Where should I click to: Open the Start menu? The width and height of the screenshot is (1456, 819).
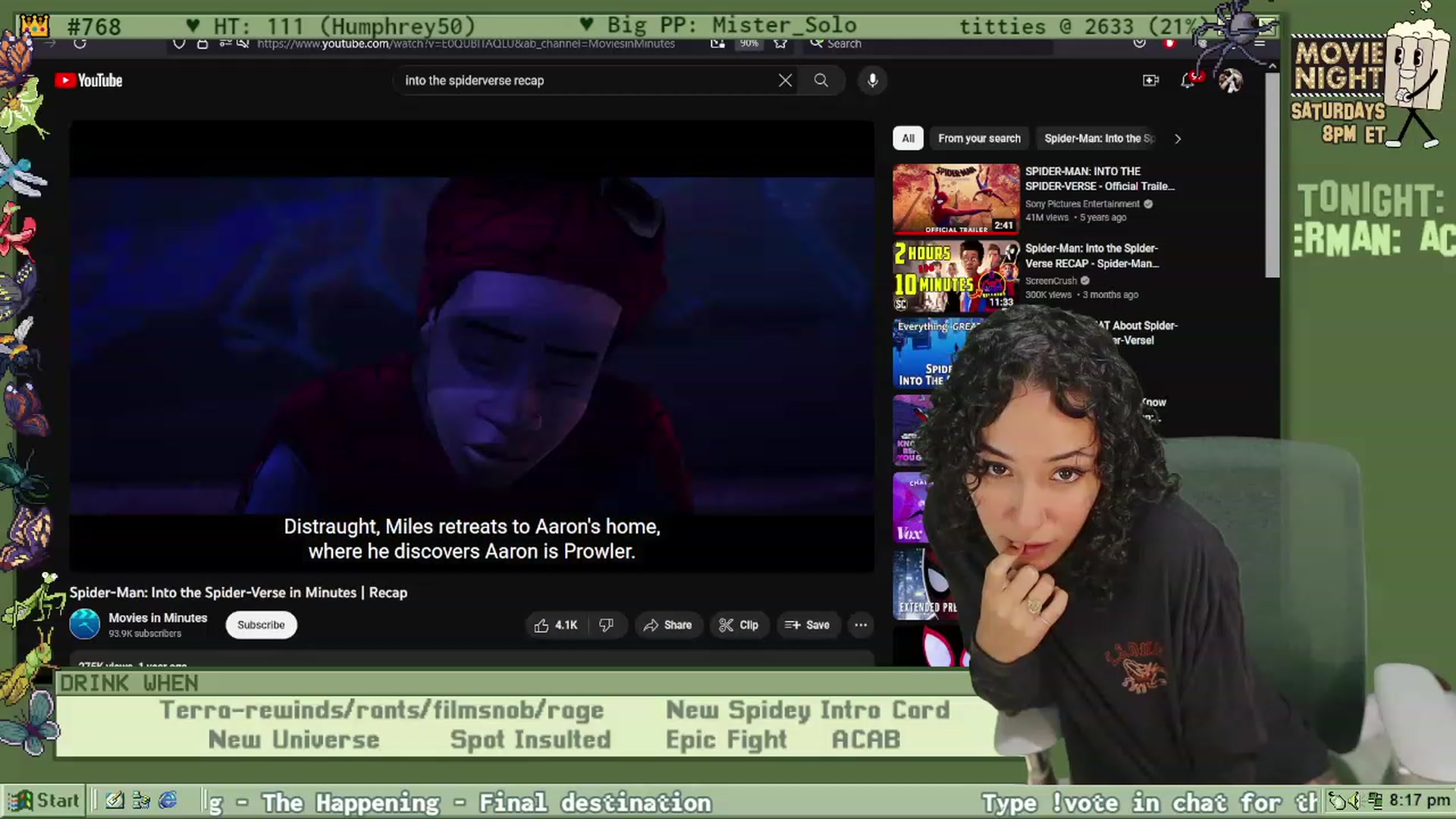click(x=43, y=801)
